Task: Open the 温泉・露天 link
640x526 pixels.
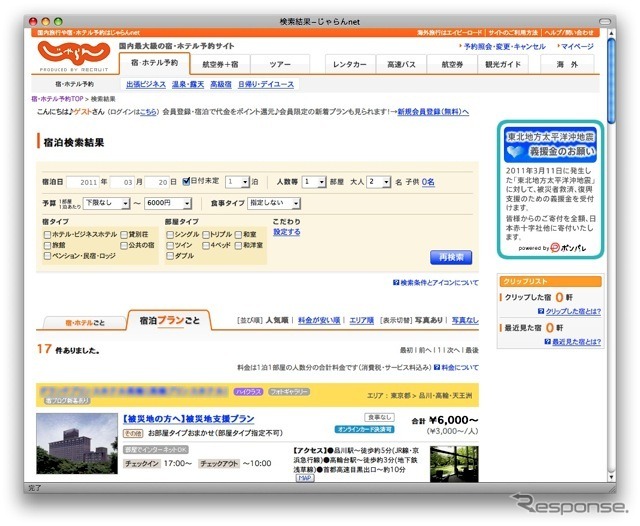Action: tap(188, 84)
